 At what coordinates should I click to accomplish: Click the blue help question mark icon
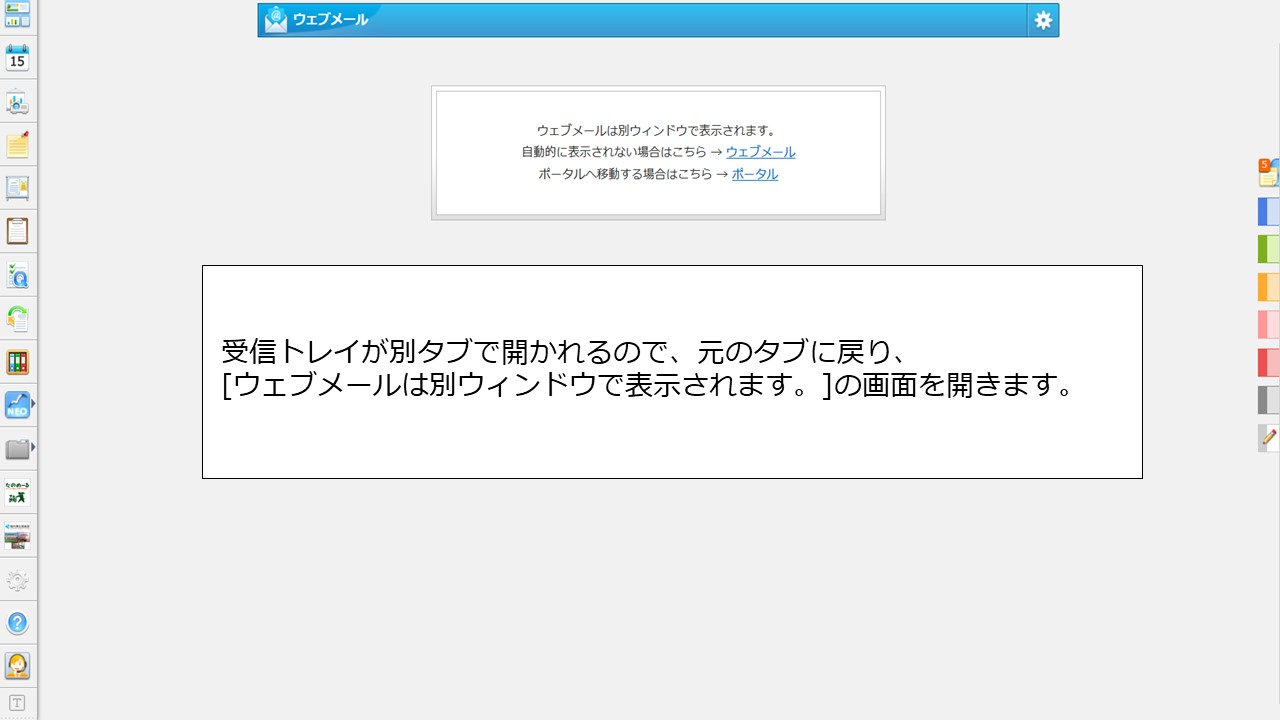click(17, 623)
